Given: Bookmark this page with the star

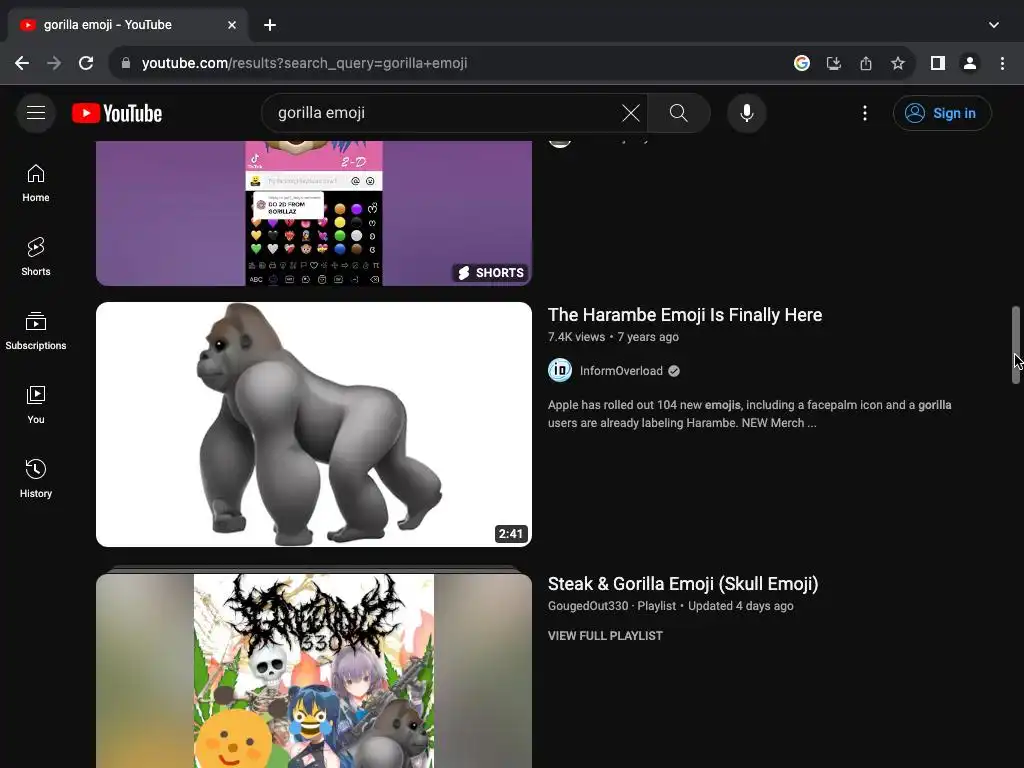Looking at the screenshot, I should tap(898, 63).
